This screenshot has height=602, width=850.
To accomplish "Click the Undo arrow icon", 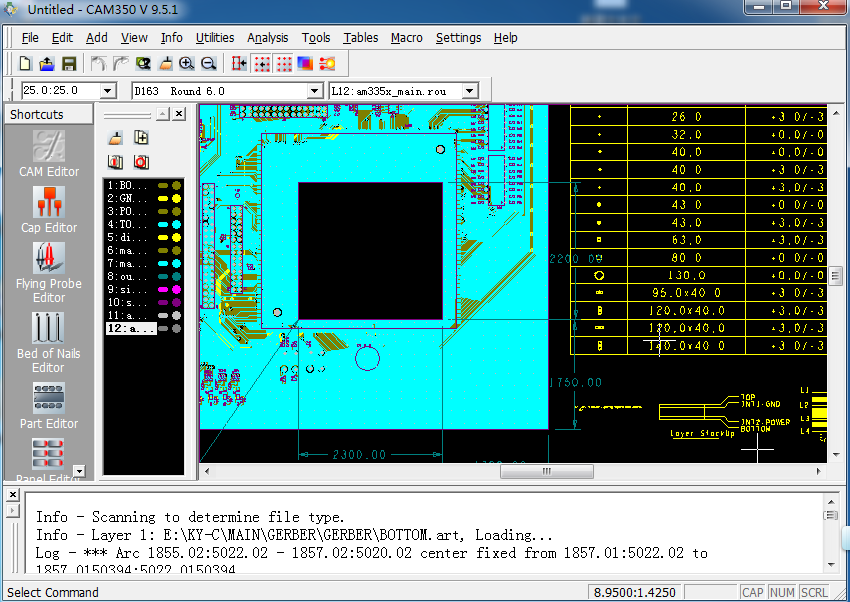I will [x=98, y=64].
